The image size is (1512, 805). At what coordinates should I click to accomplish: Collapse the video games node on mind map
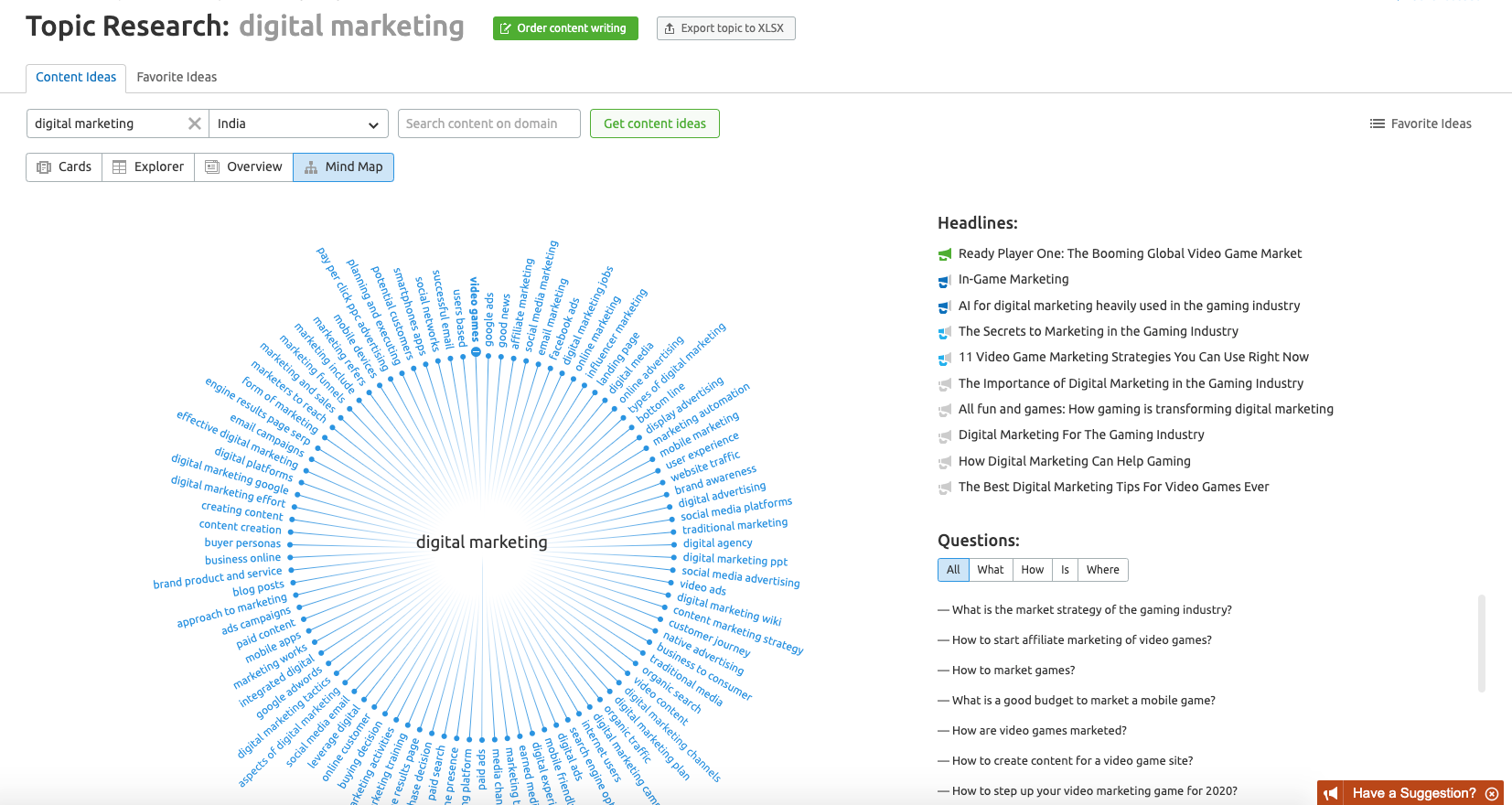click(476, 352)
